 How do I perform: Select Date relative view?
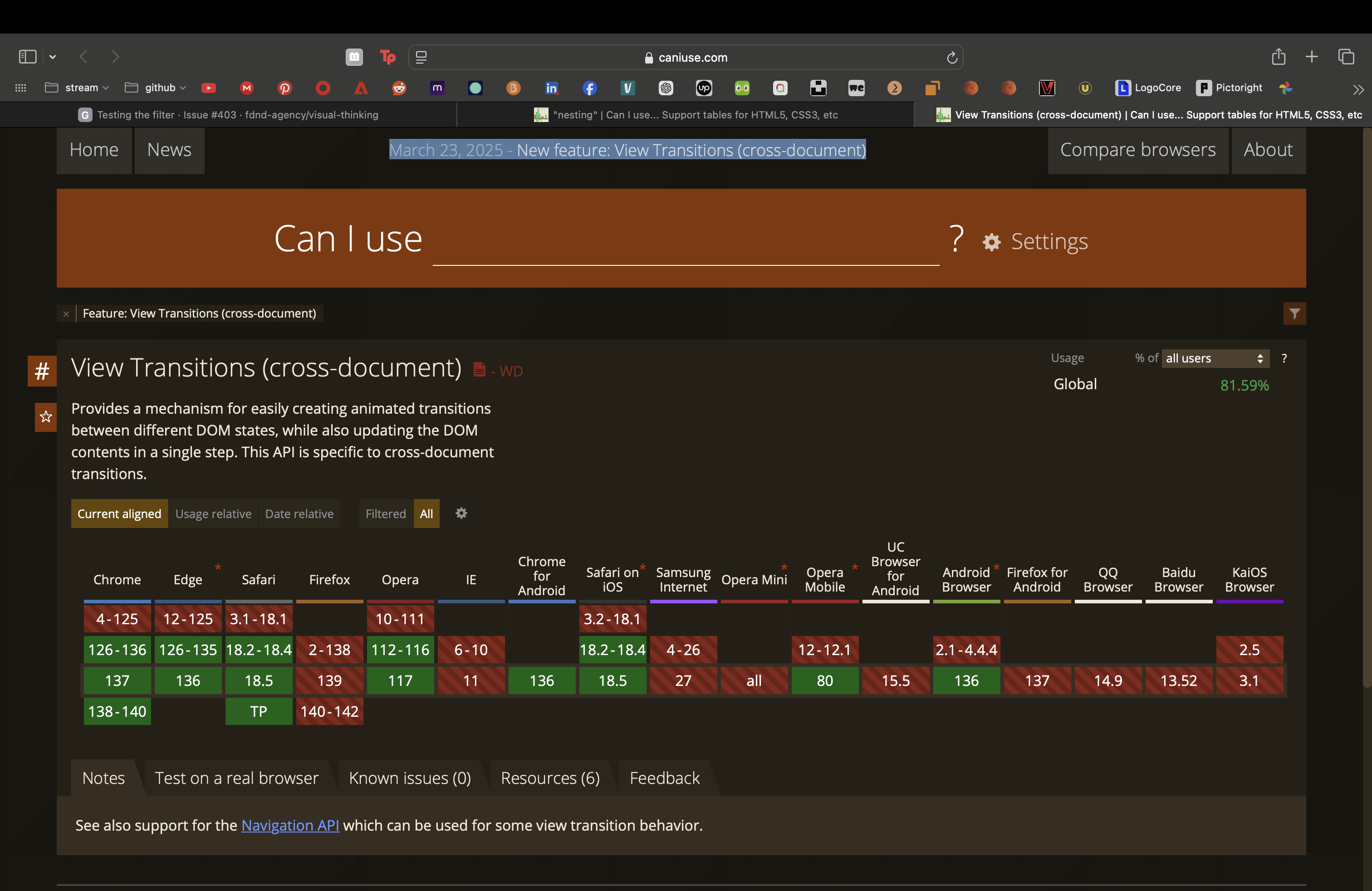click(x=299, y=514)
